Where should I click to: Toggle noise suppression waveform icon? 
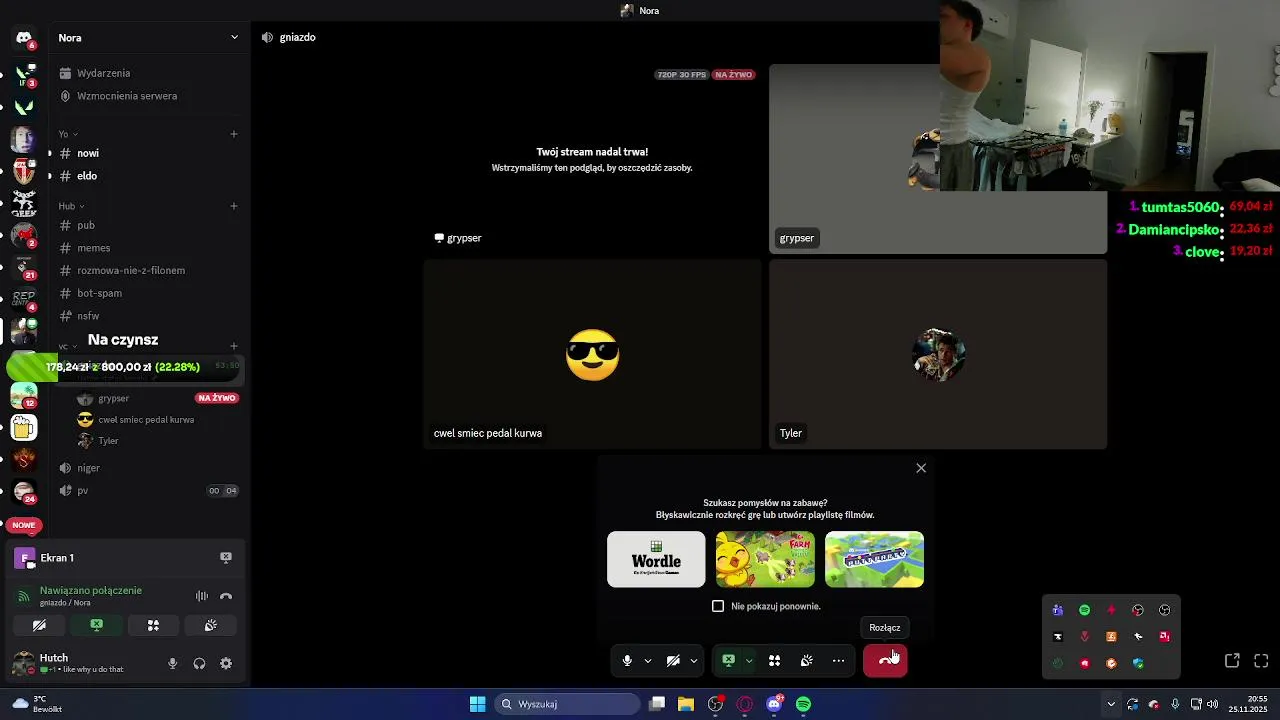pos(201,596)
